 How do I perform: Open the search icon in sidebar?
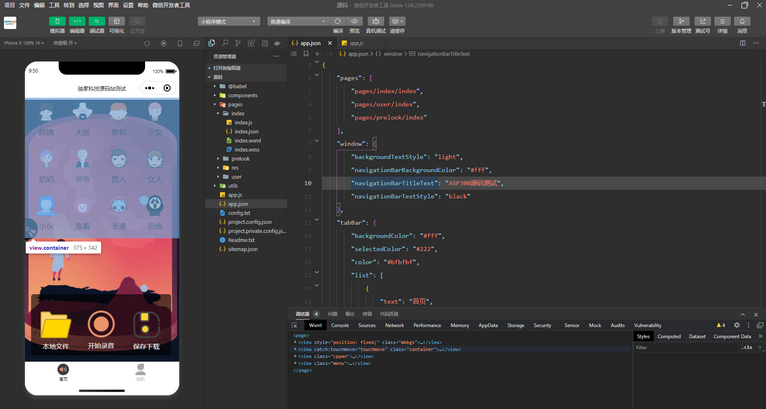coord(224,43)
